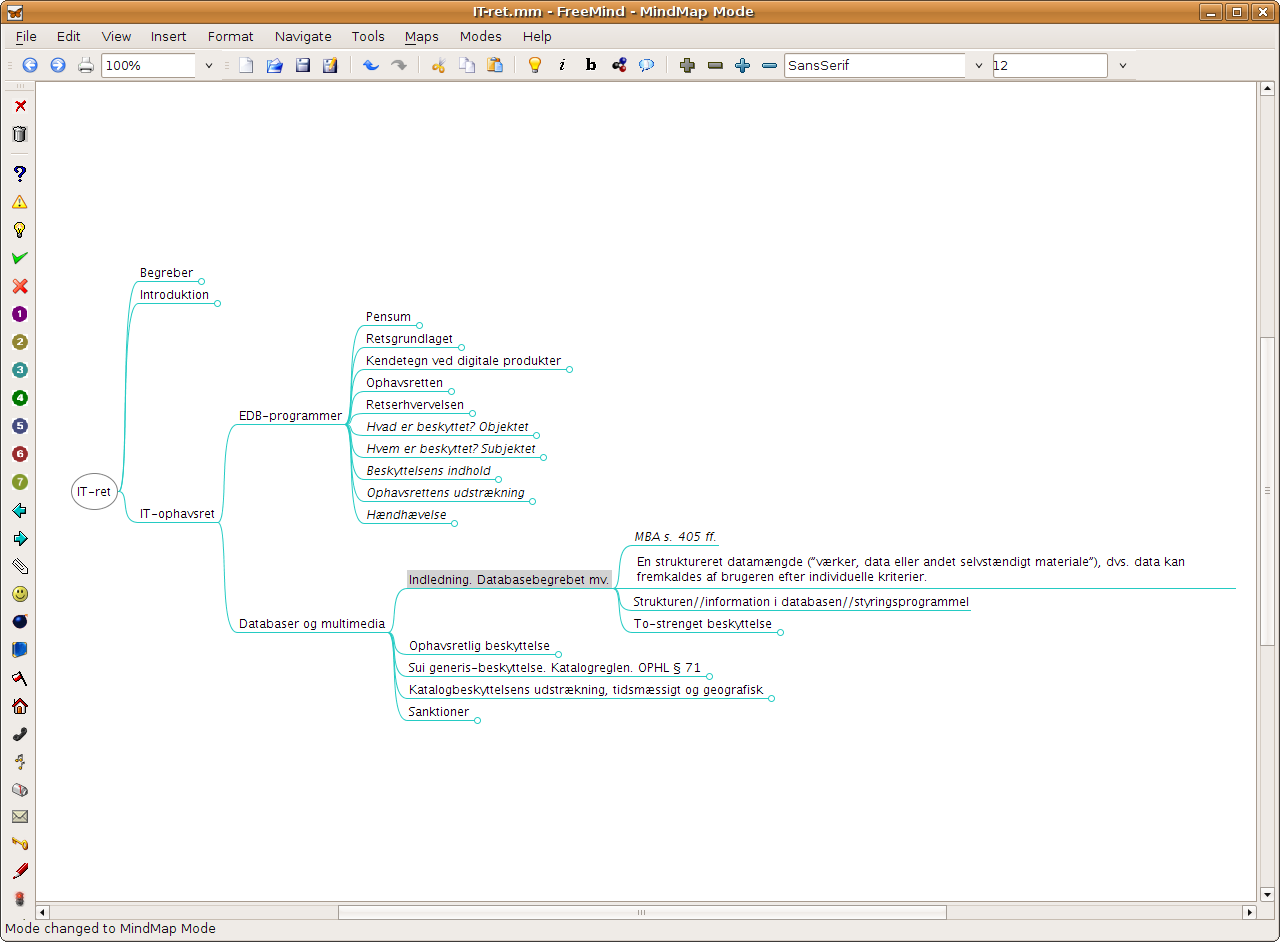Click the light bulb idea icon in the left sidebar

click(x=19, y=229)
